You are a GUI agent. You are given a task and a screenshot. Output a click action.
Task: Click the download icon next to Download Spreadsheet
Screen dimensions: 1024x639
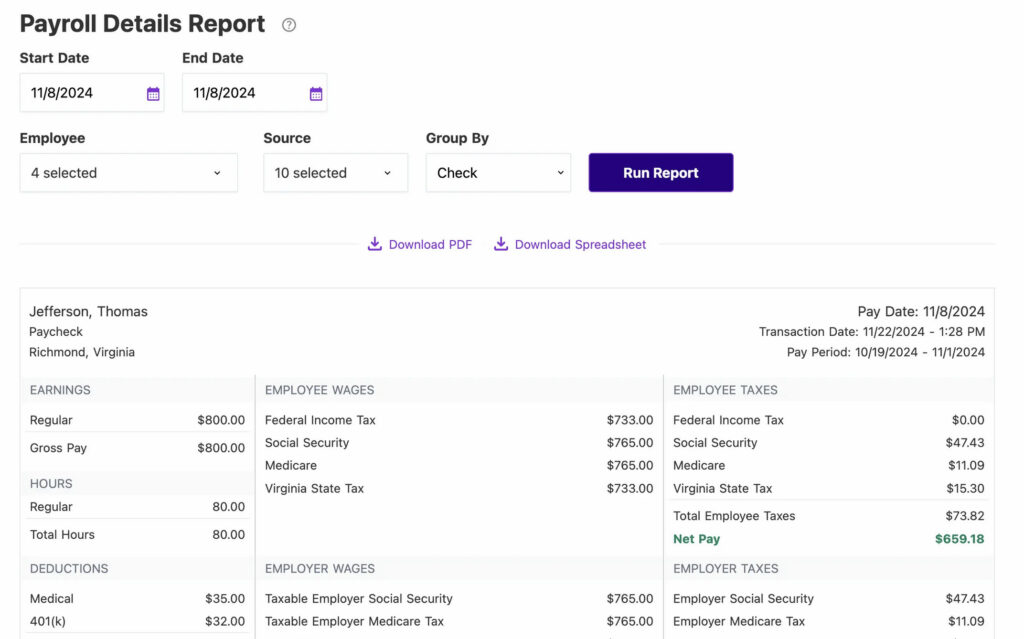pos(501,244)
